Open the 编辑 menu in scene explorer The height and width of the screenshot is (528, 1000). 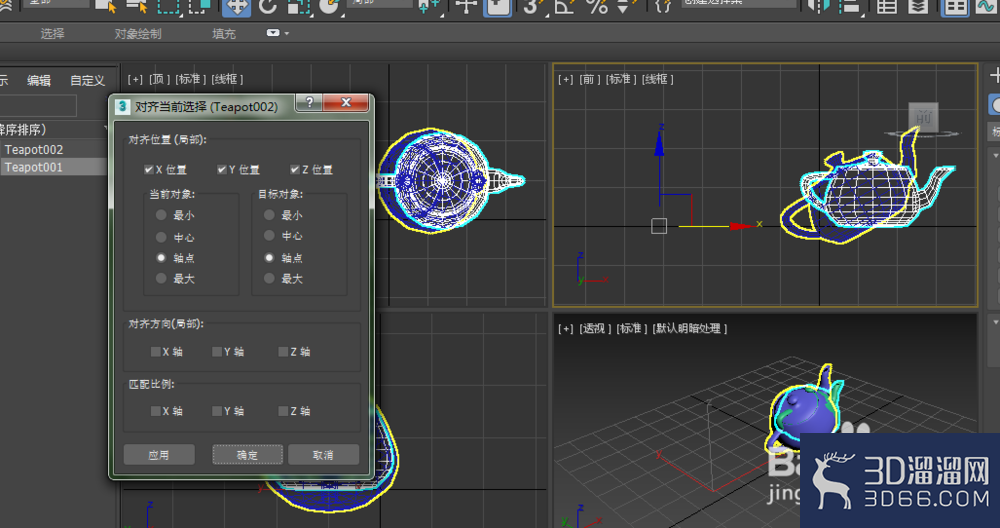(39, 80)
